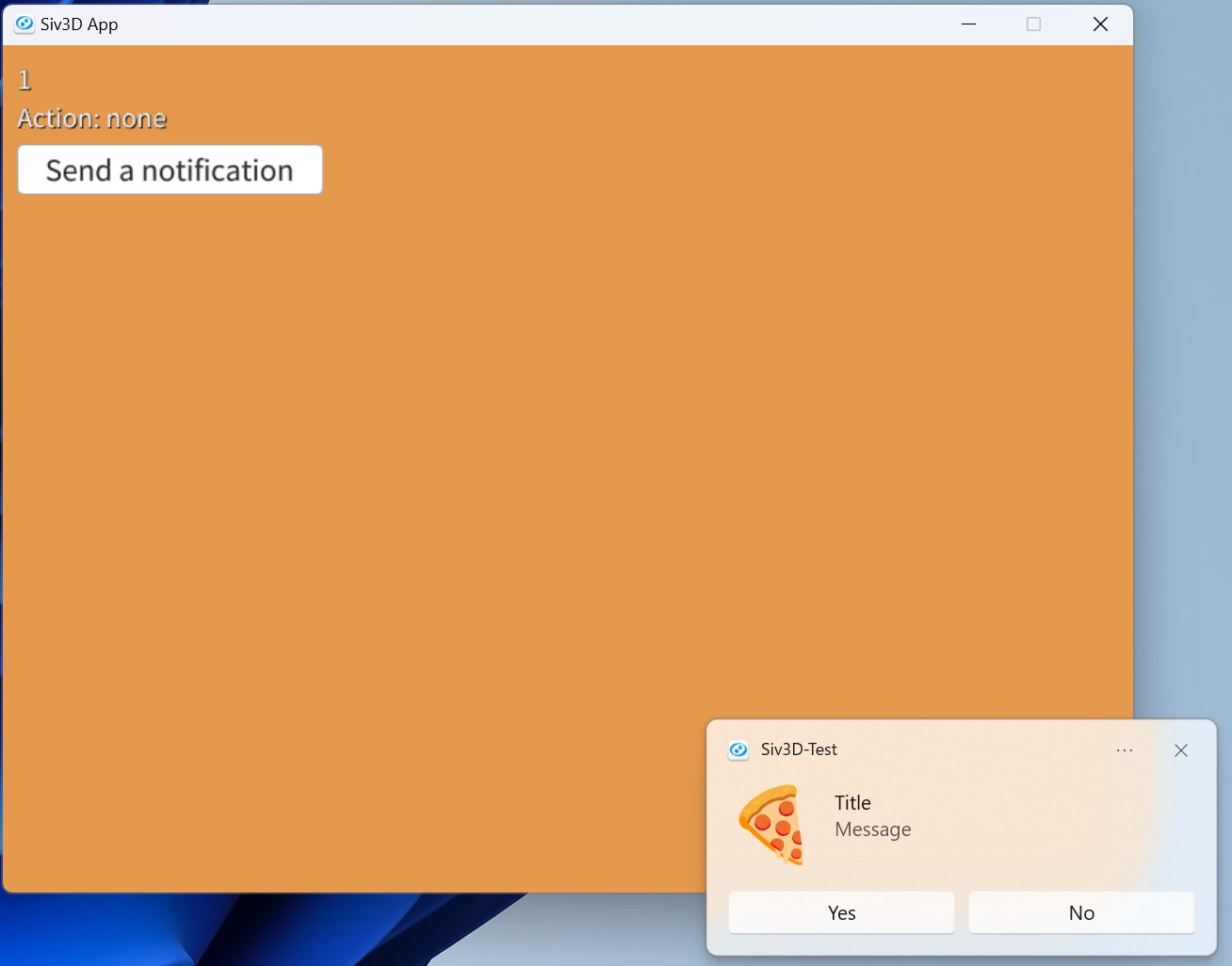Viewport: 1232px width, 966px height.
Task: Click the Siv3D App title bar icon
Action: [x=24, y=24]
